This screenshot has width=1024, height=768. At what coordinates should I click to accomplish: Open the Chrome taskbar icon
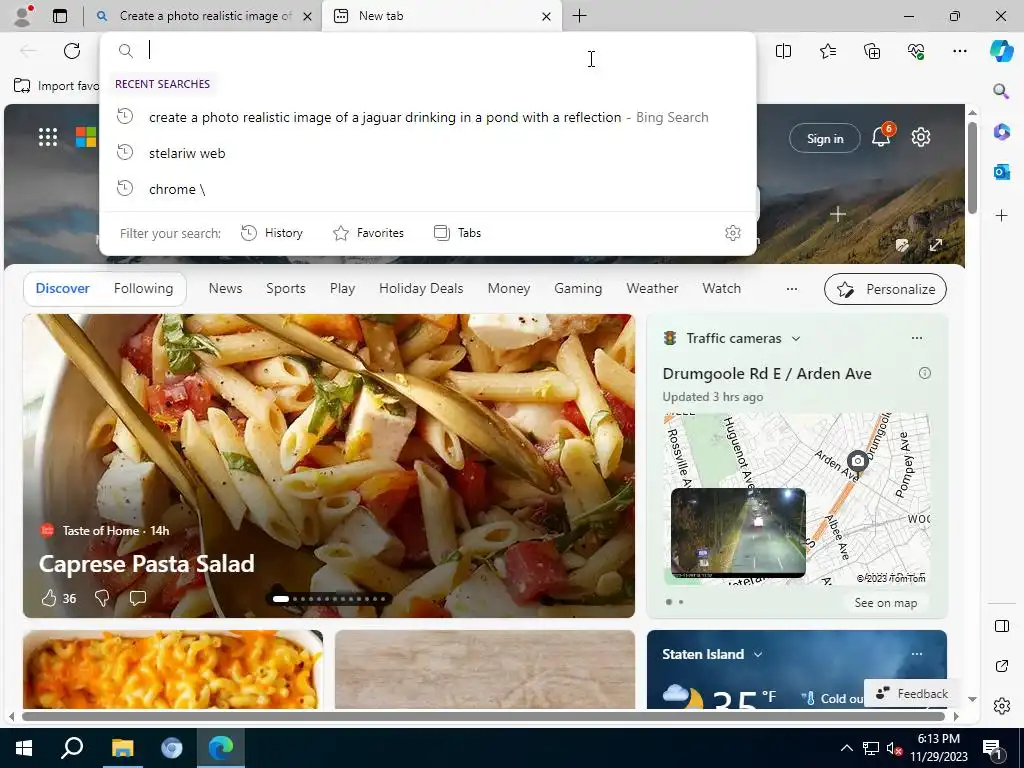(172, 748)
